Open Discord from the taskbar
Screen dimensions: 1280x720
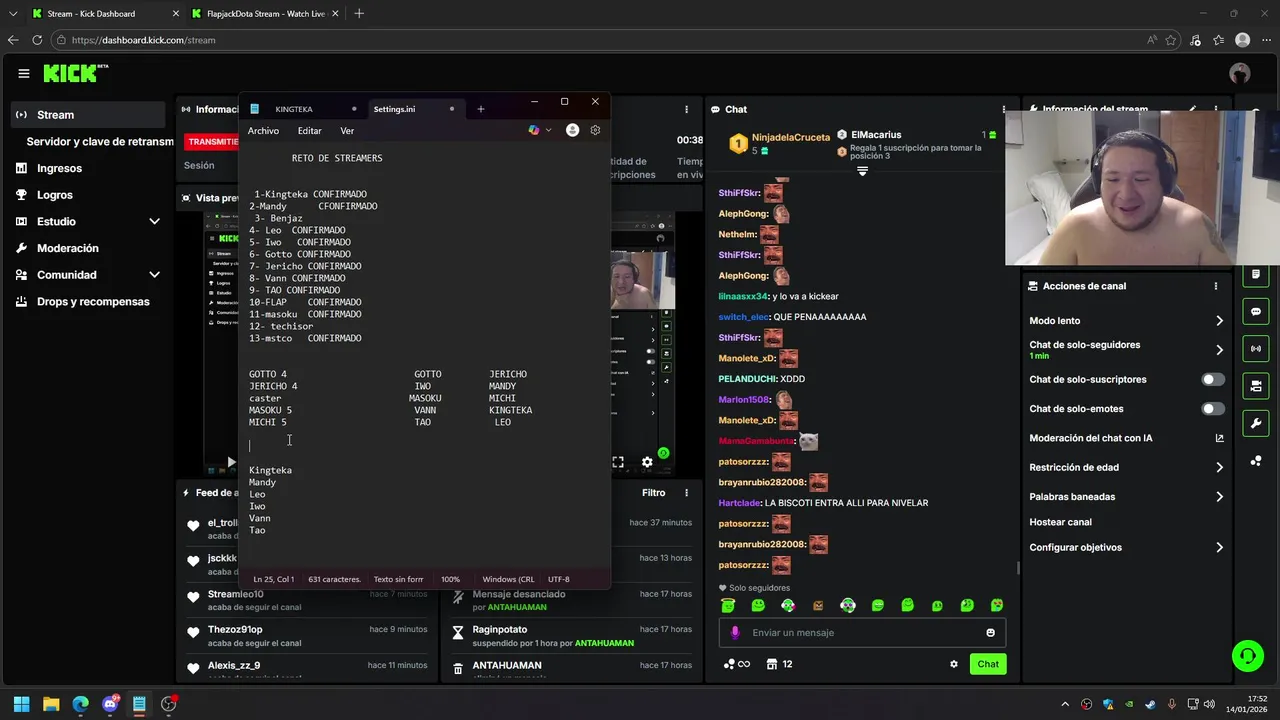(x=110, y=704)
